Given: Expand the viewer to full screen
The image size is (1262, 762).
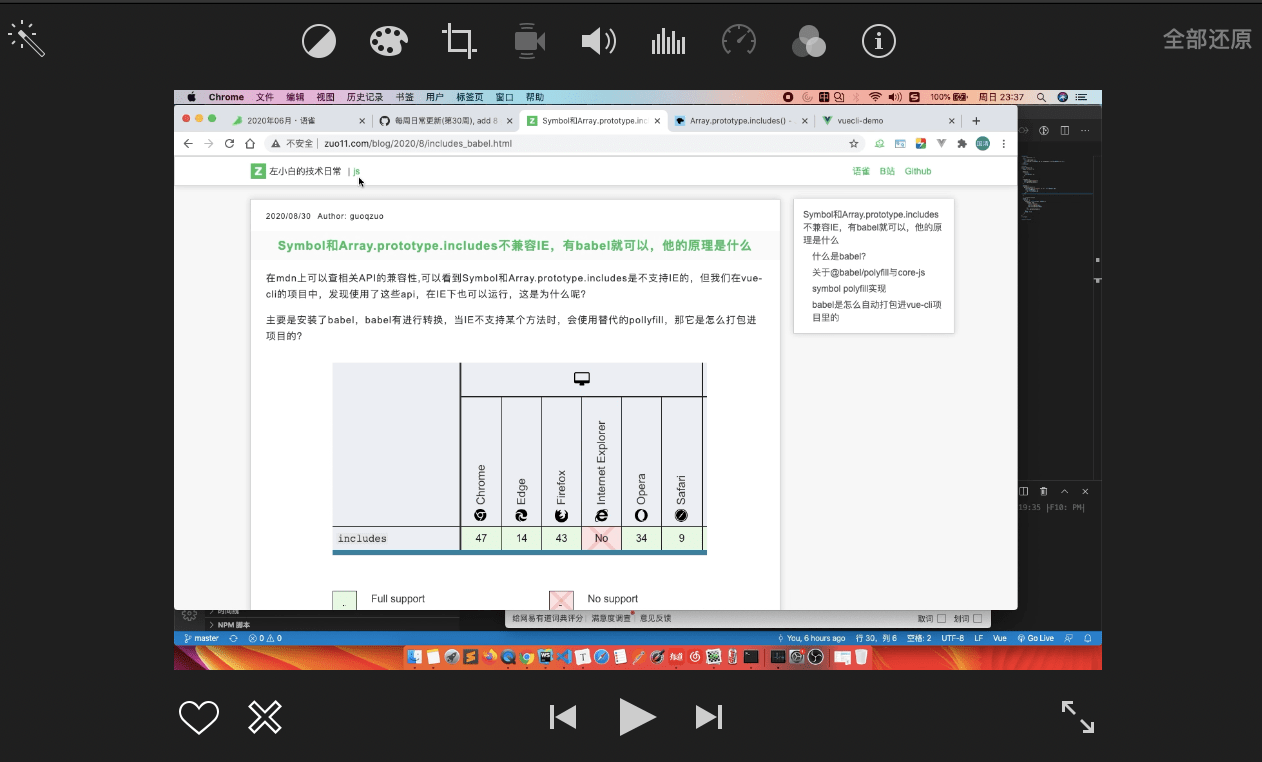Looking at the screenshot, I should [x=1077, y=716].
